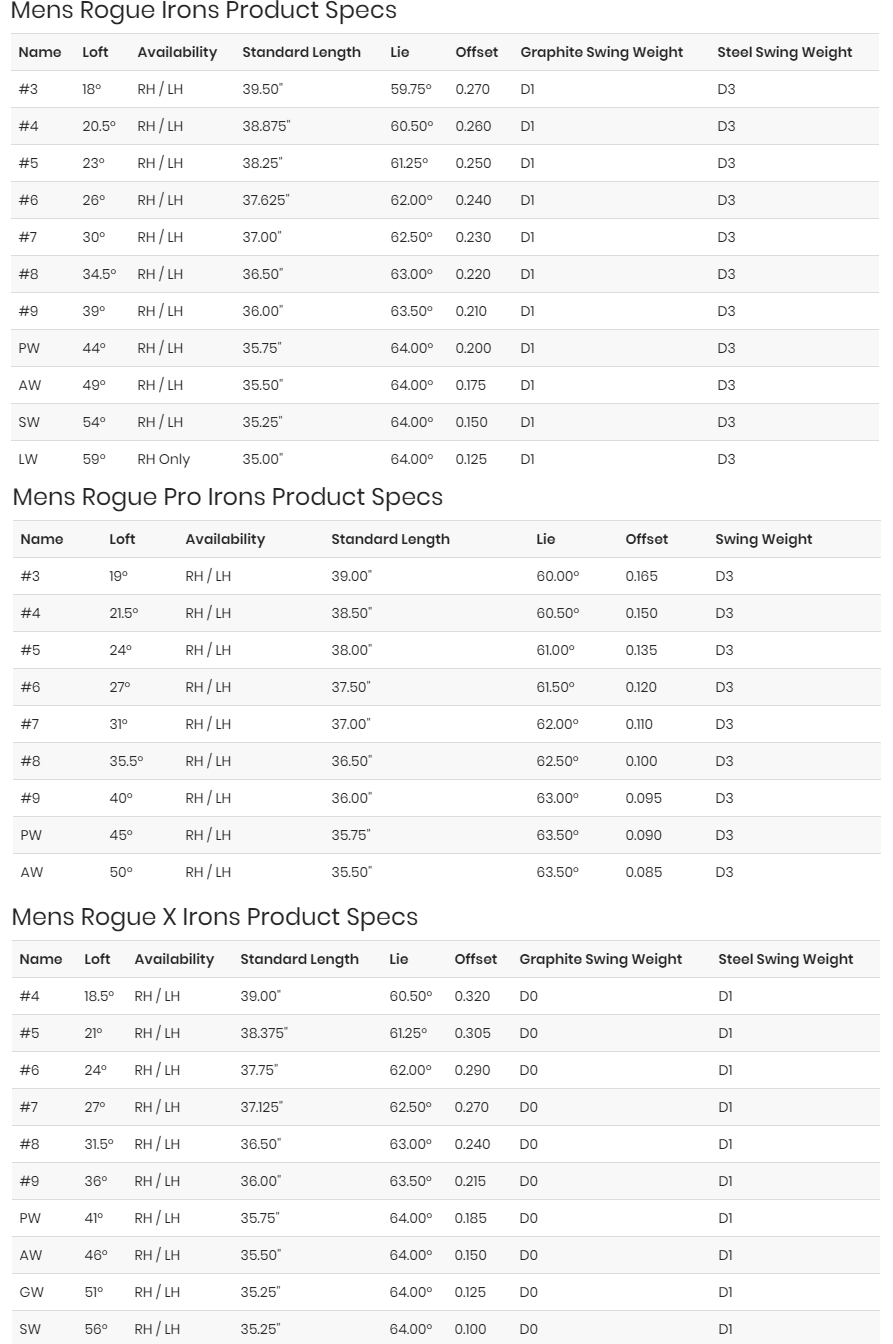Click the 18.5° loft in Rogue X table

pyautogui.click(x=99, y=996)
